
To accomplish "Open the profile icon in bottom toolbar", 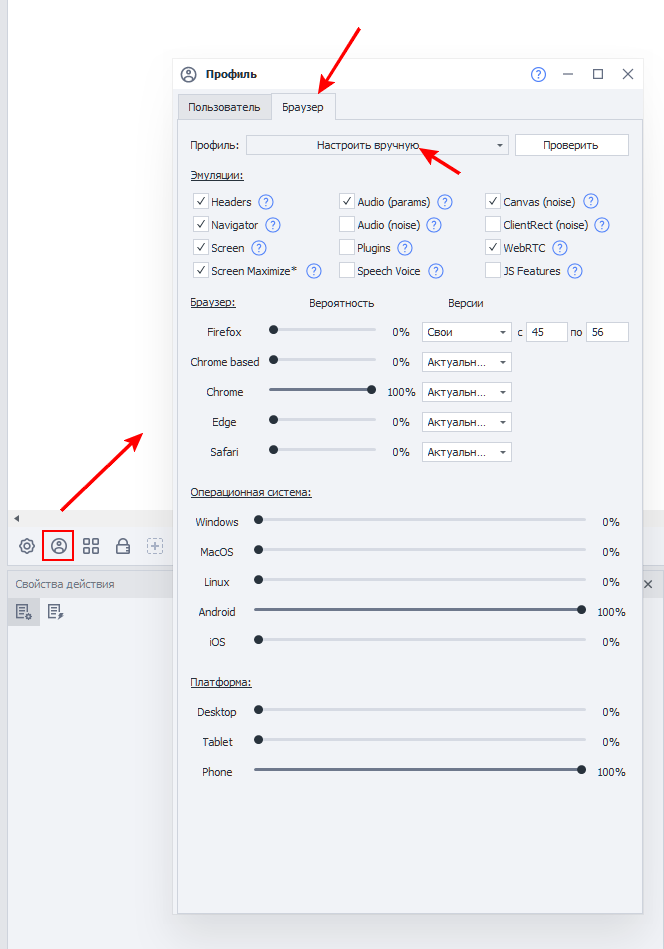I will [x=59, y=546].
